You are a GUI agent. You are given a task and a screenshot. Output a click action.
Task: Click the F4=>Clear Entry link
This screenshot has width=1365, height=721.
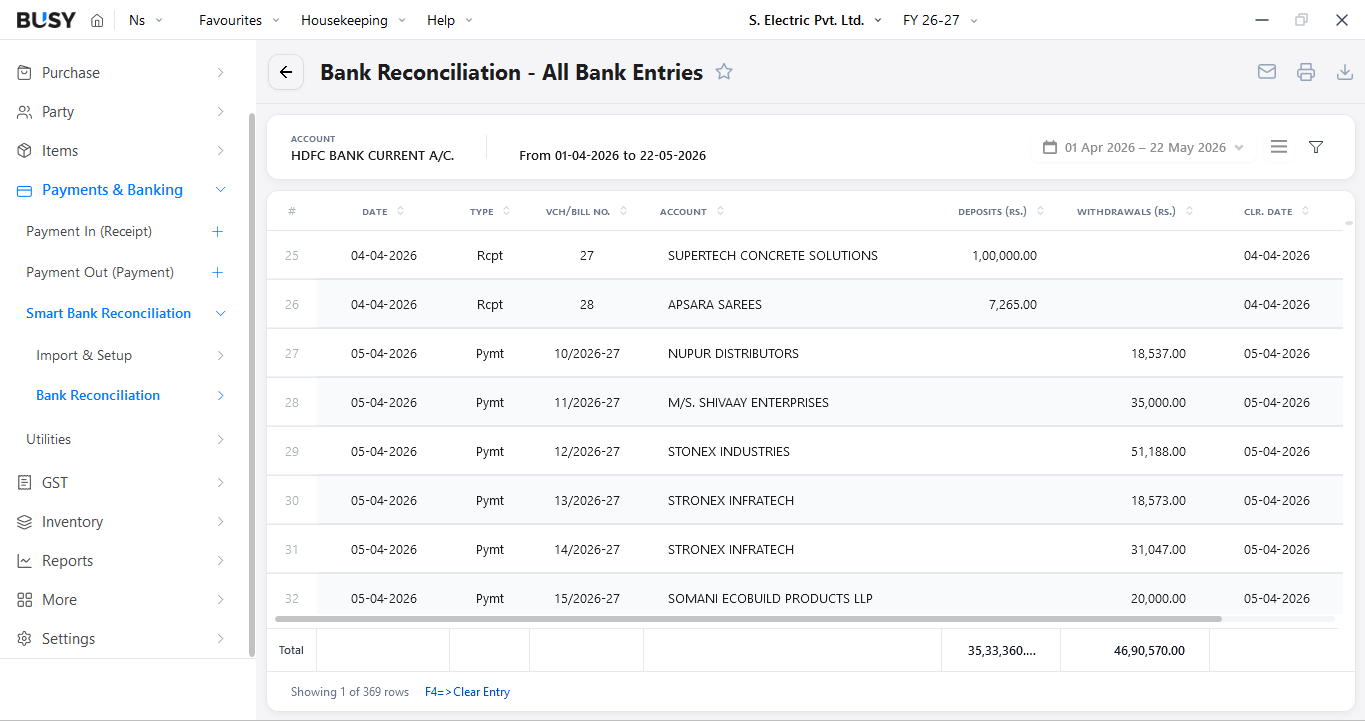point(467,692)
